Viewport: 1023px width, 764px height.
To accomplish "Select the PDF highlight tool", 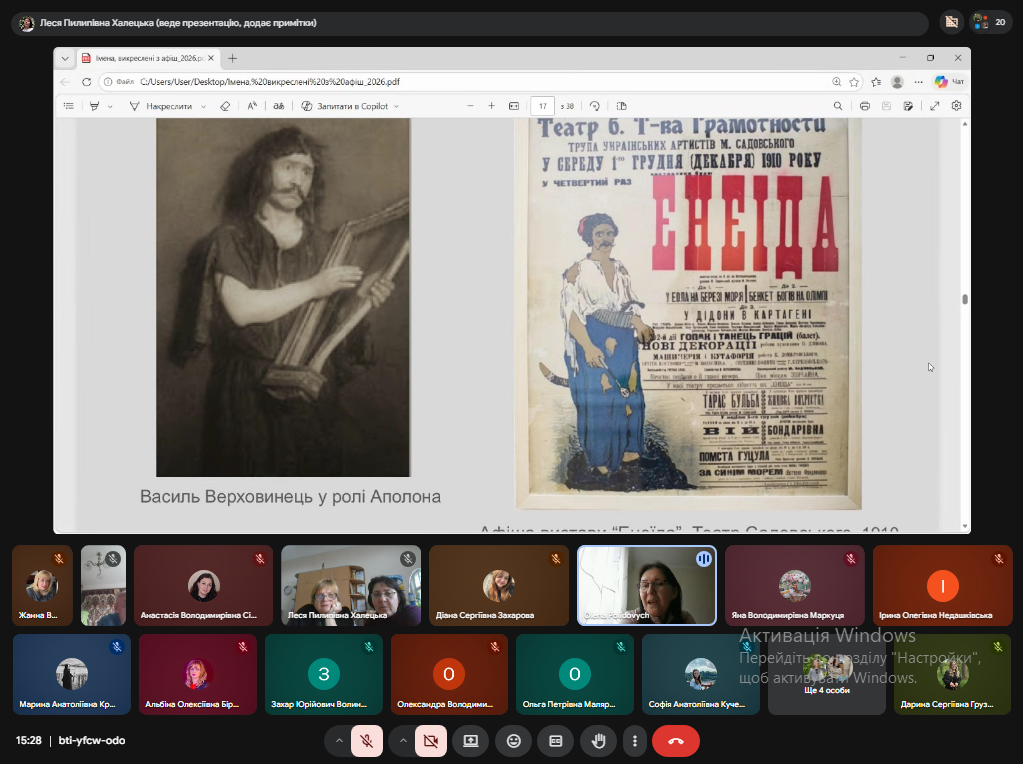I will pyautogui.click(x=95, y=106).
